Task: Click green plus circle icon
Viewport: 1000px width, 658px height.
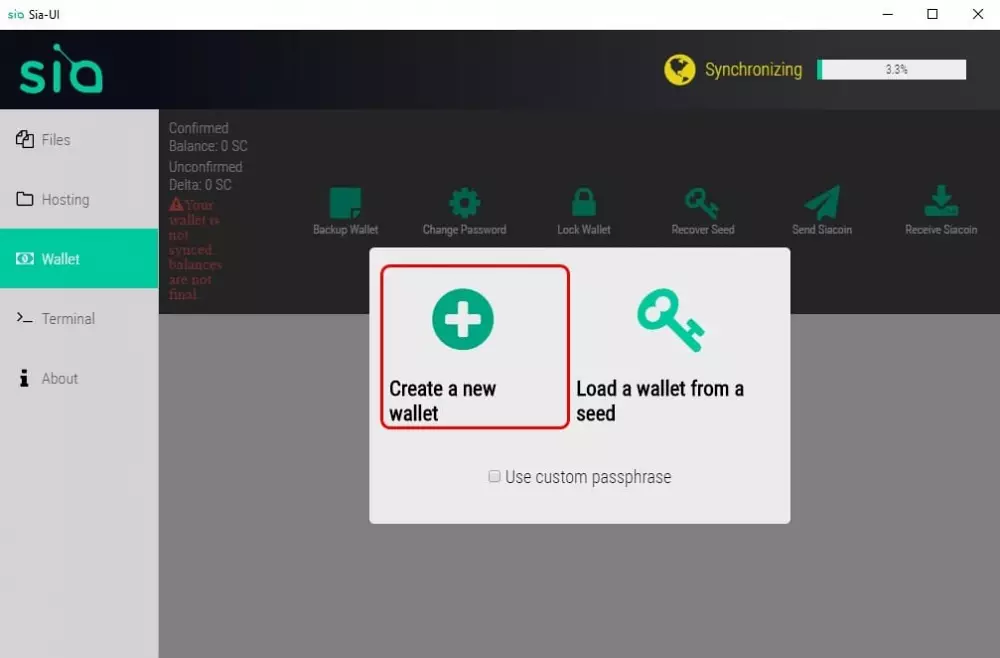Action: (462, 319)
